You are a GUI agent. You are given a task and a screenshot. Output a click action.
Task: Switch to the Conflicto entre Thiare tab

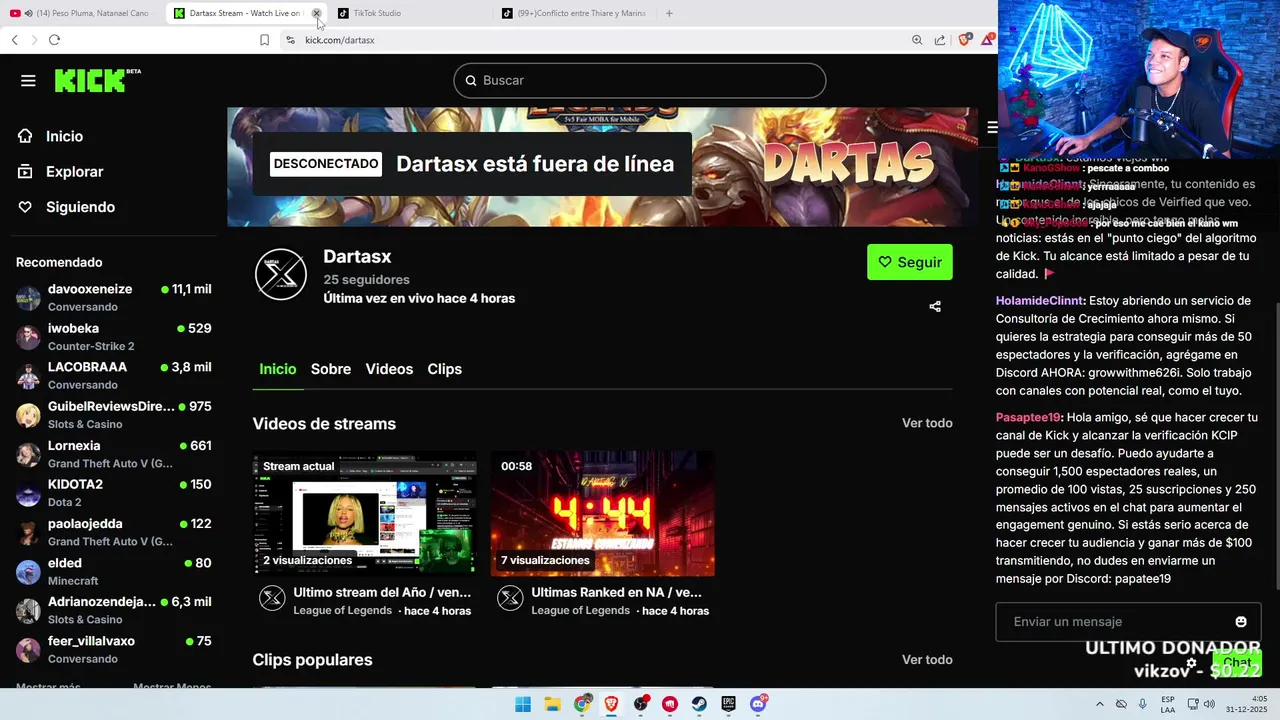point(575,13)
